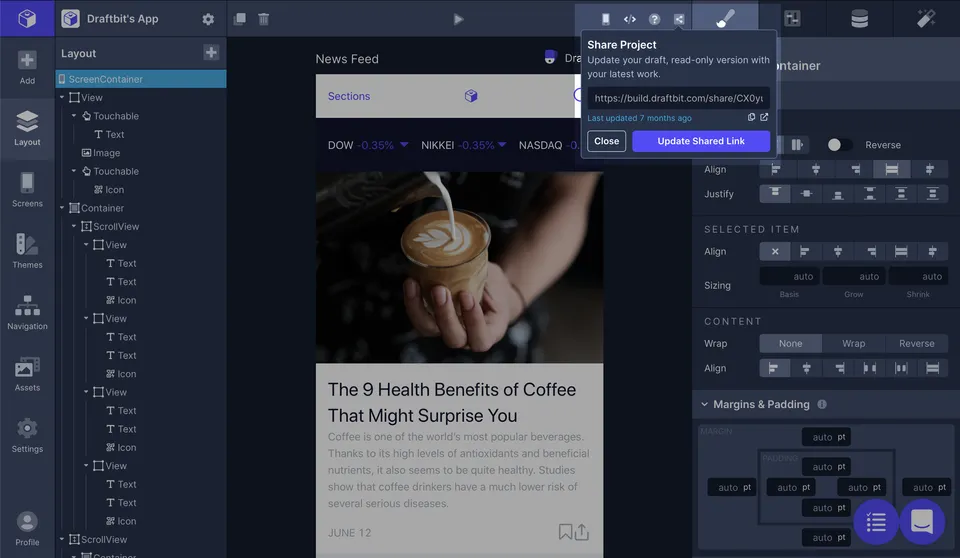The height and width of the screenshot is (558, 960).
Task: Click the DOW -0.35% ticker
Action: (x=368, y=145)
